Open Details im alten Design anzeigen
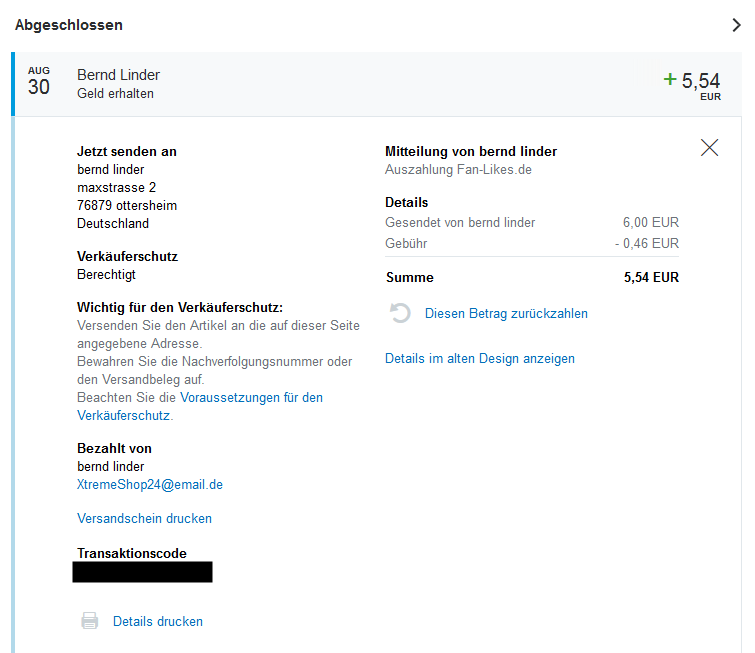The height and width of the screenshot is (653, 755). click(x=480, y=358)
